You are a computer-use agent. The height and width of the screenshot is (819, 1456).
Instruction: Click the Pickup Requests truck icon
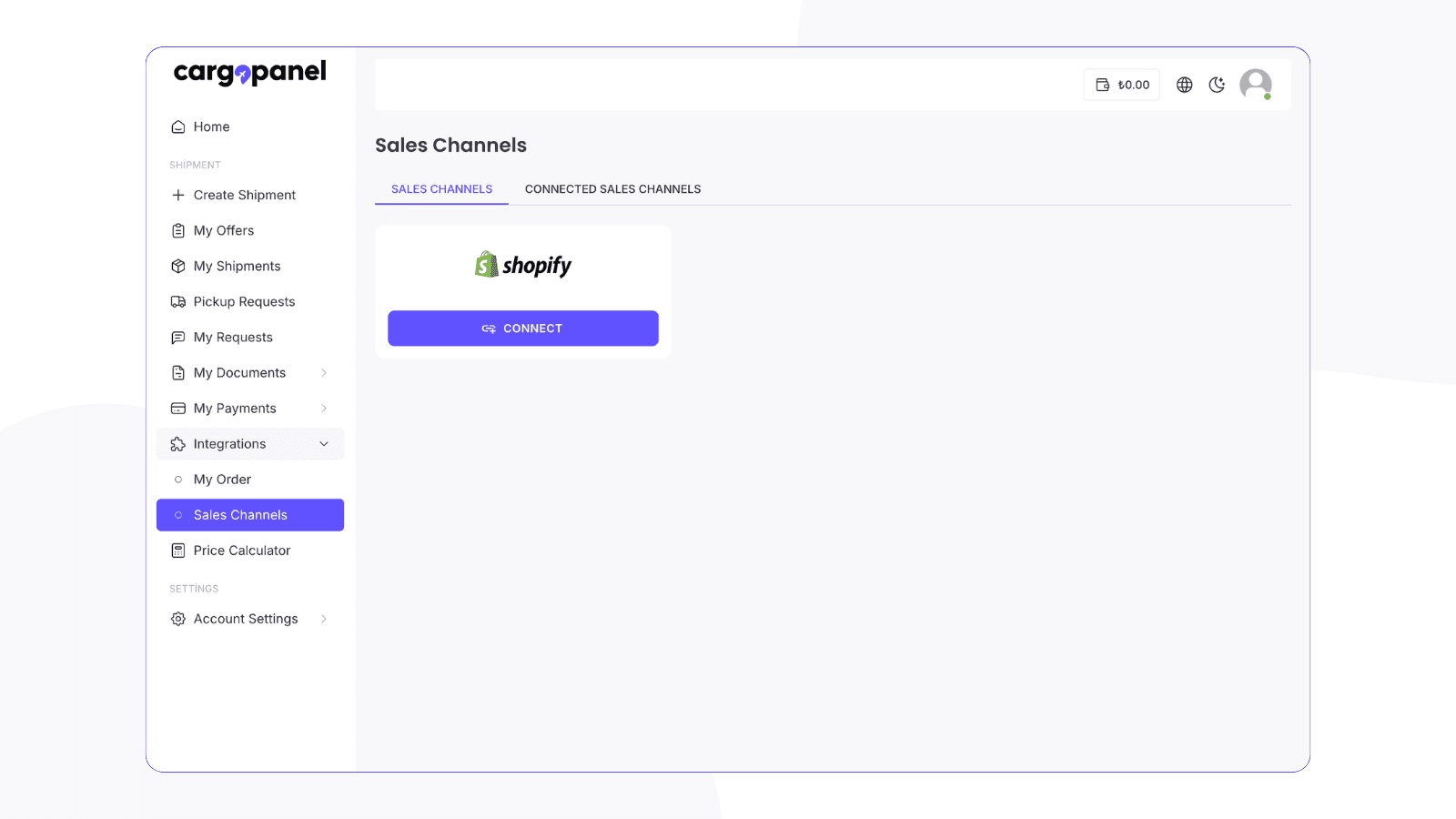pos(178,301)
